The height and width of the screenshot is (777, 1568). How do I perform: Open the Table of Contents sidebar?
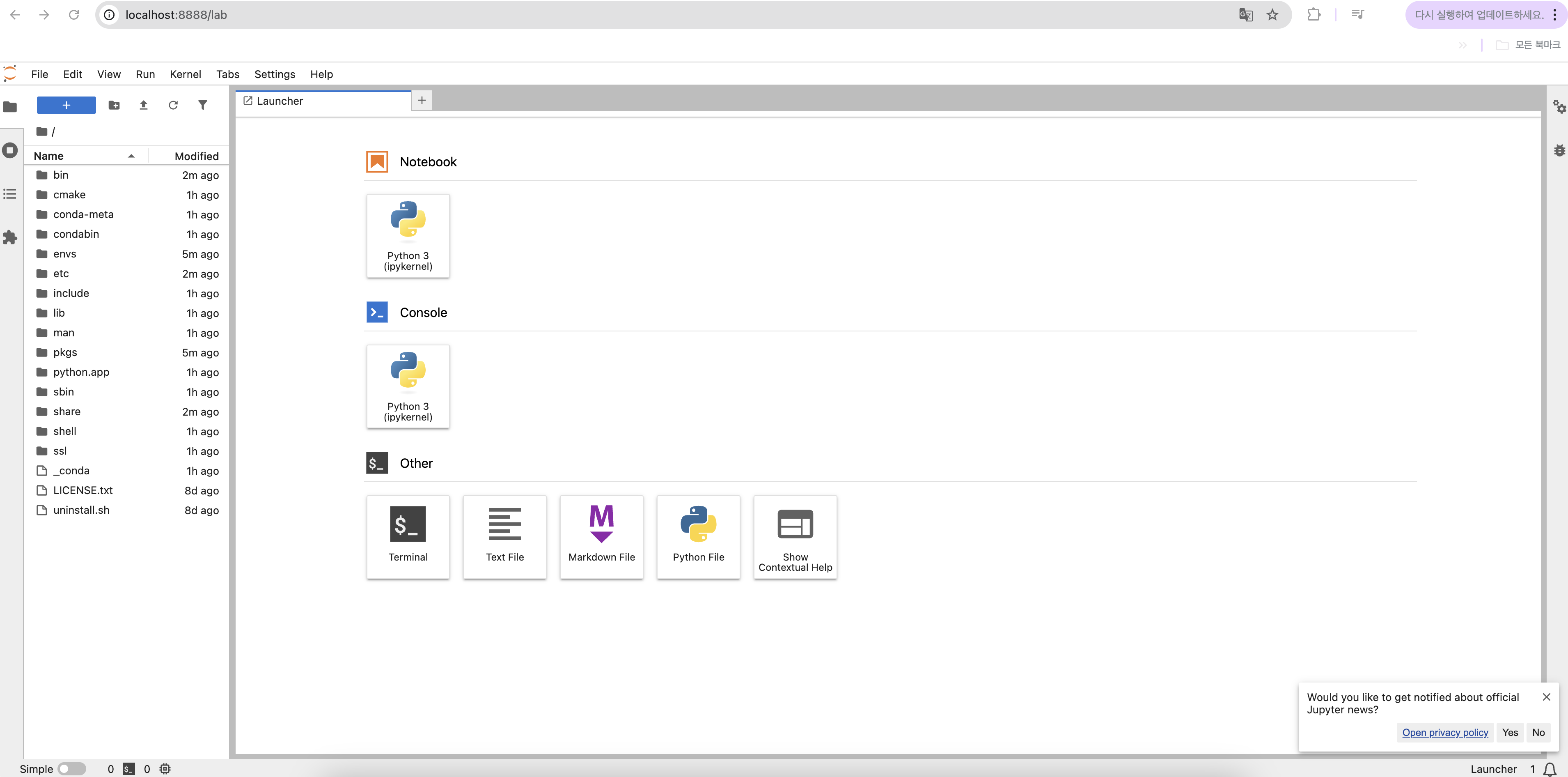point(10,194)
